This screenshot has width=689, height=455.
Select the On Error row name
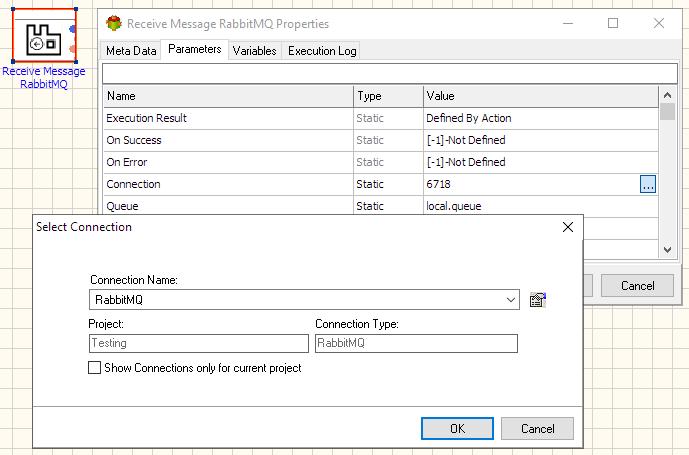pos(127,162)
